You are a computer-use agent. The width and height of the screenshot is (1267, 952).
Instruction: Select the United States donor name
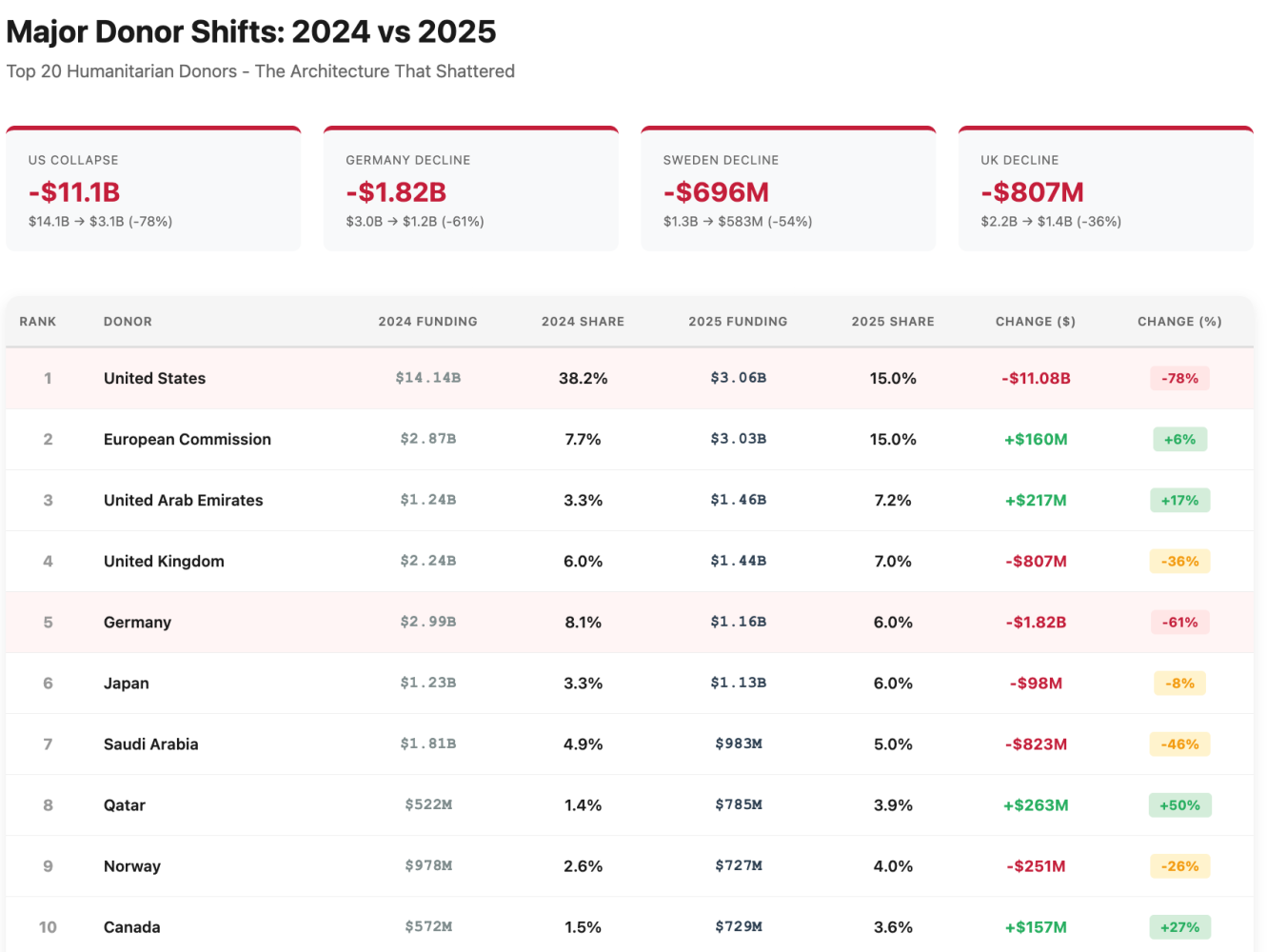coord(154,378)
